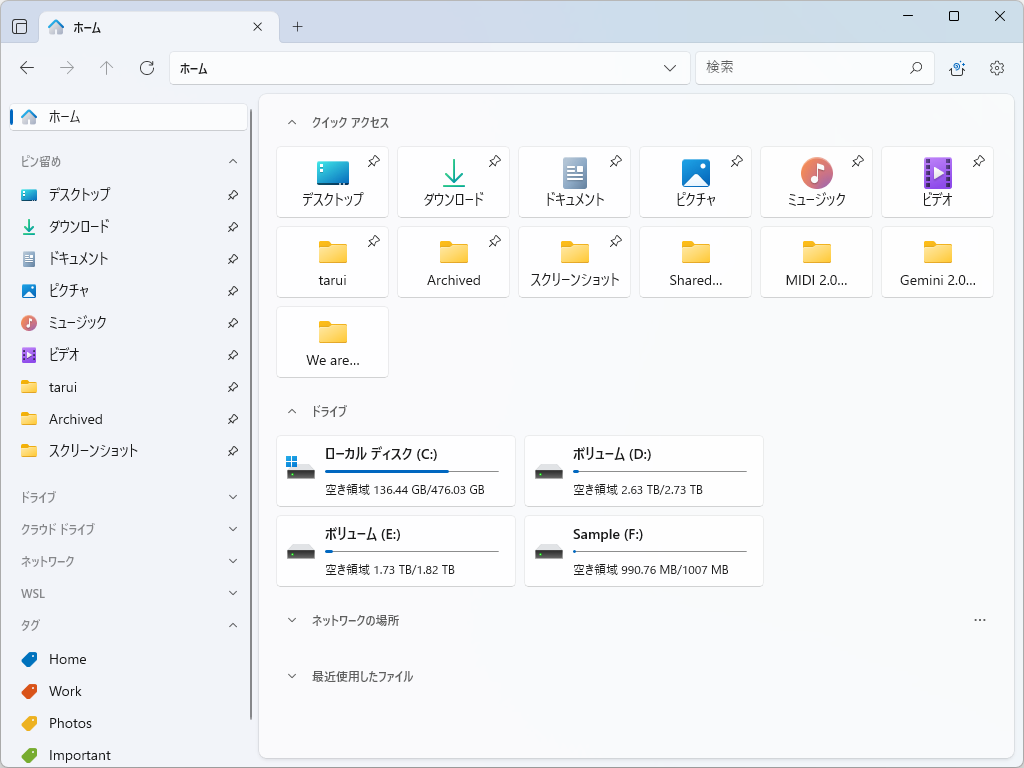Open the ミュージック quick access folder

tap(816, 182)
